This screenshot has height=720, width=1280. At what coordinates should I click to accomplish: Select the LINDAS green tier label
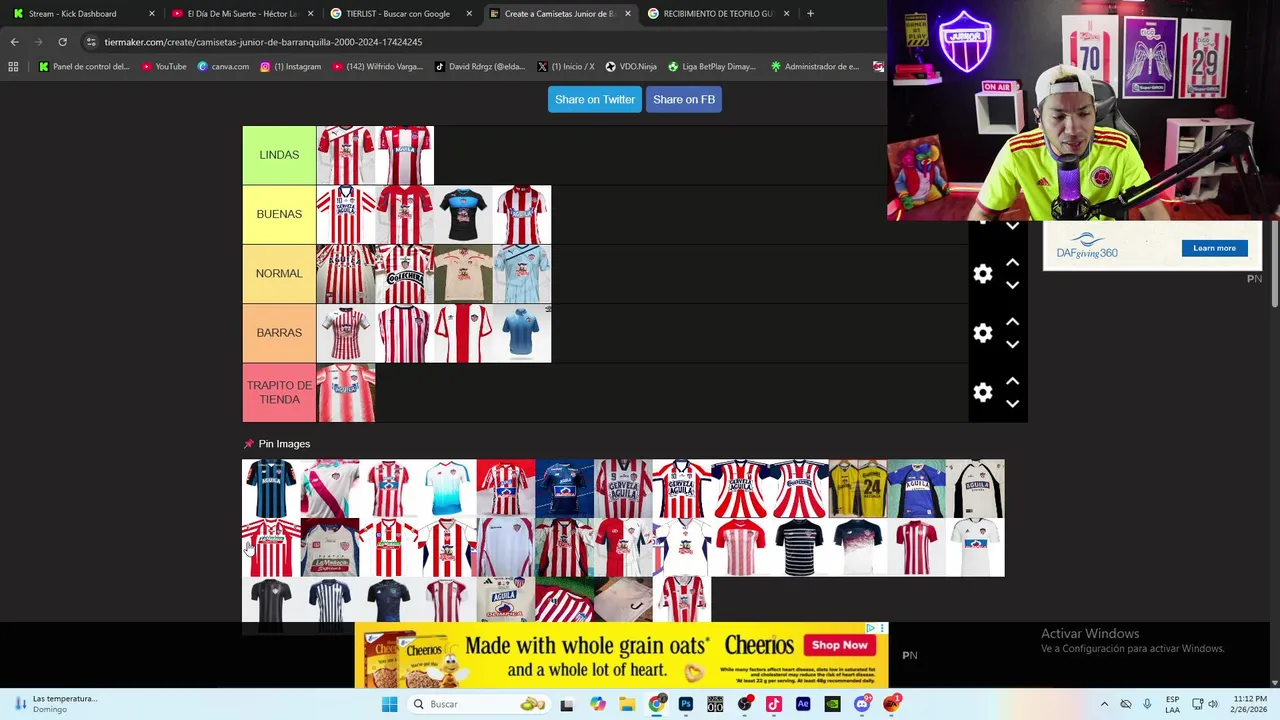[x=279, y=155]
